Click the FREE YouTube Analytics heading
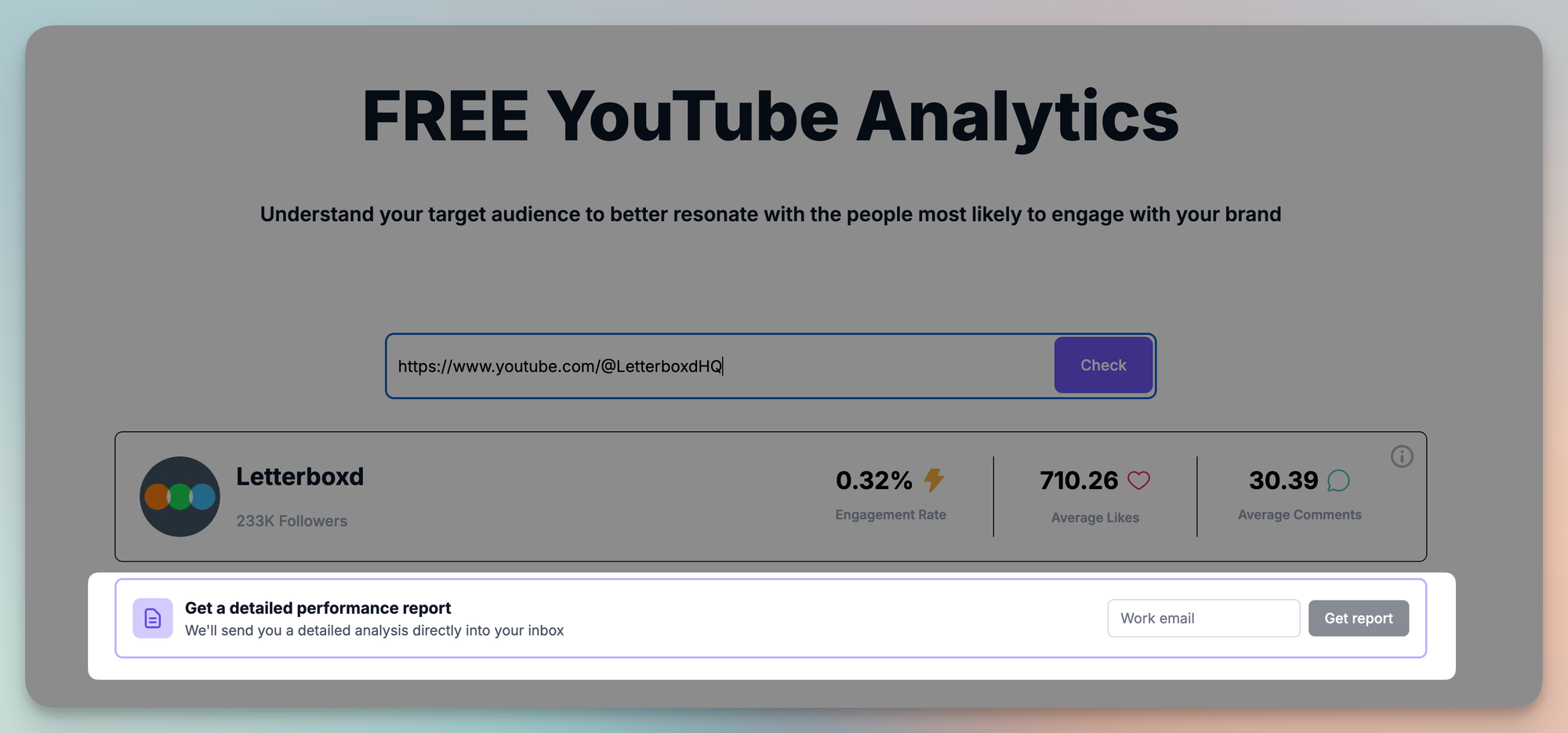Image resolution: width=1568 pixels, height=733 pixels. [770, 116]
